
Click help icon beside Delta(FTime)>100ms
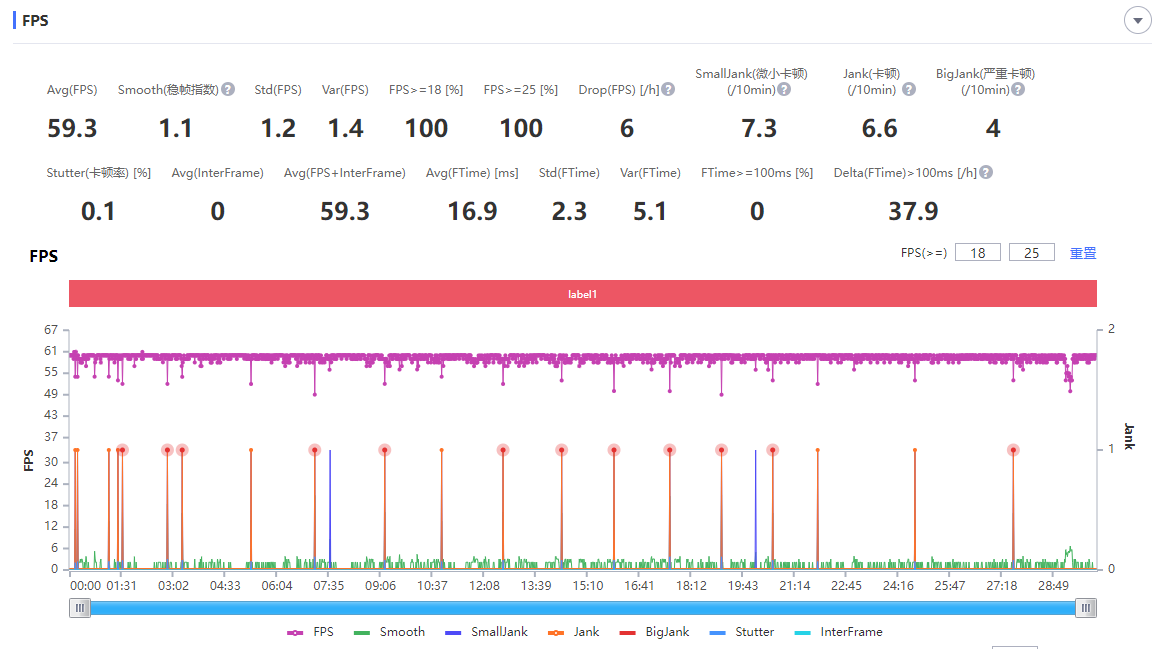986,173
